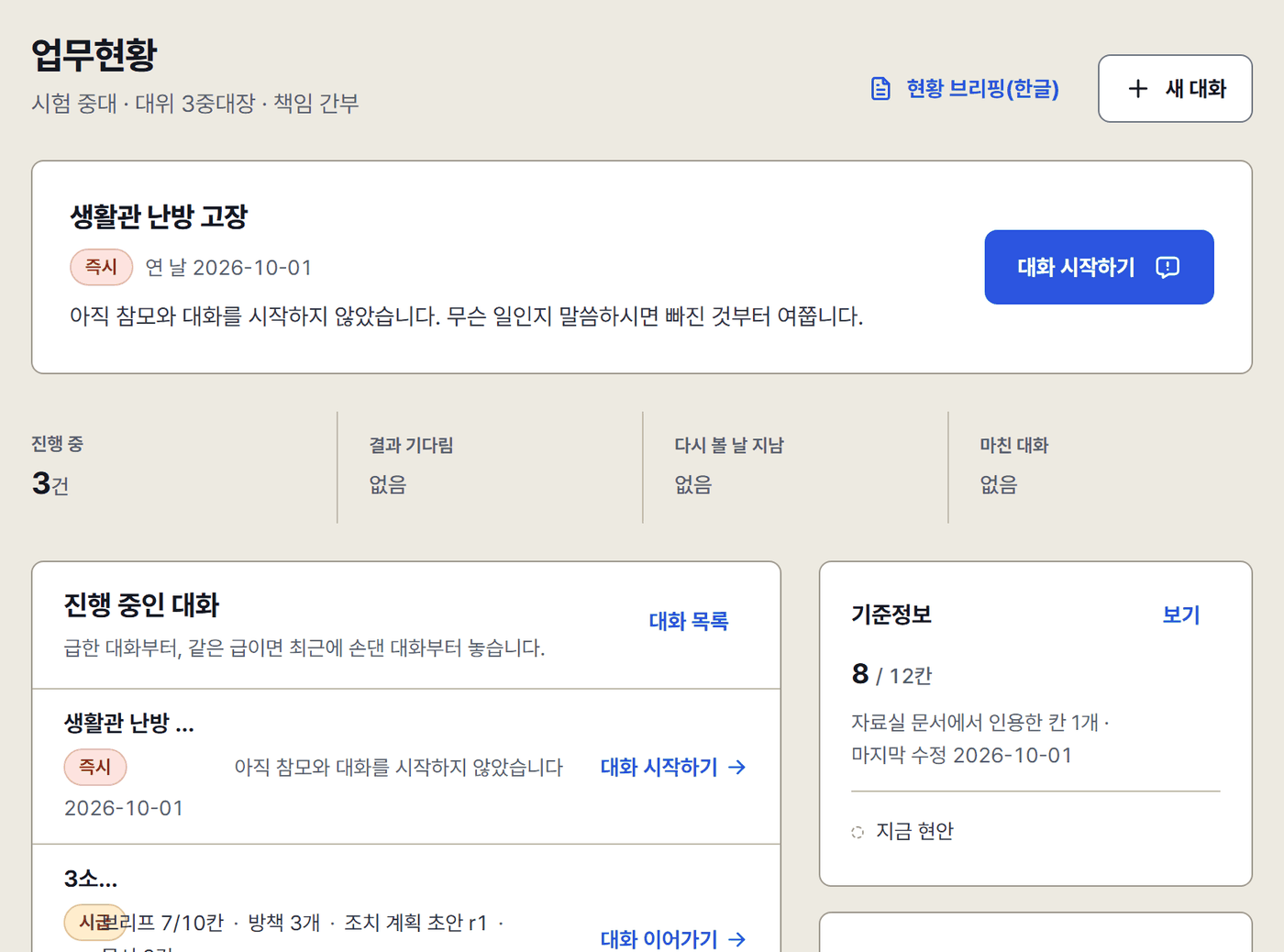Click the 진행 중인 대화 panel heading
The image size is (1284, 952).
coord(142,605)
